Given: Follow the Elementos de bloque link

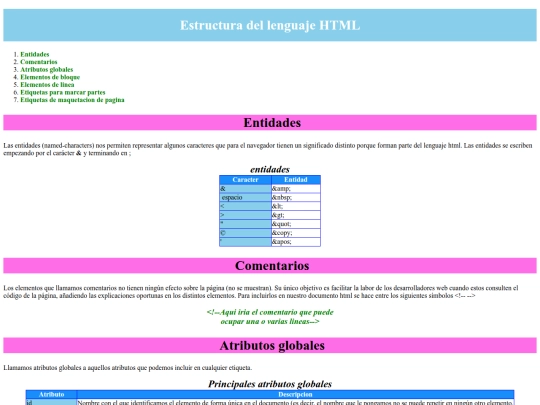Looking at the screenshot, I should [50, 77].
